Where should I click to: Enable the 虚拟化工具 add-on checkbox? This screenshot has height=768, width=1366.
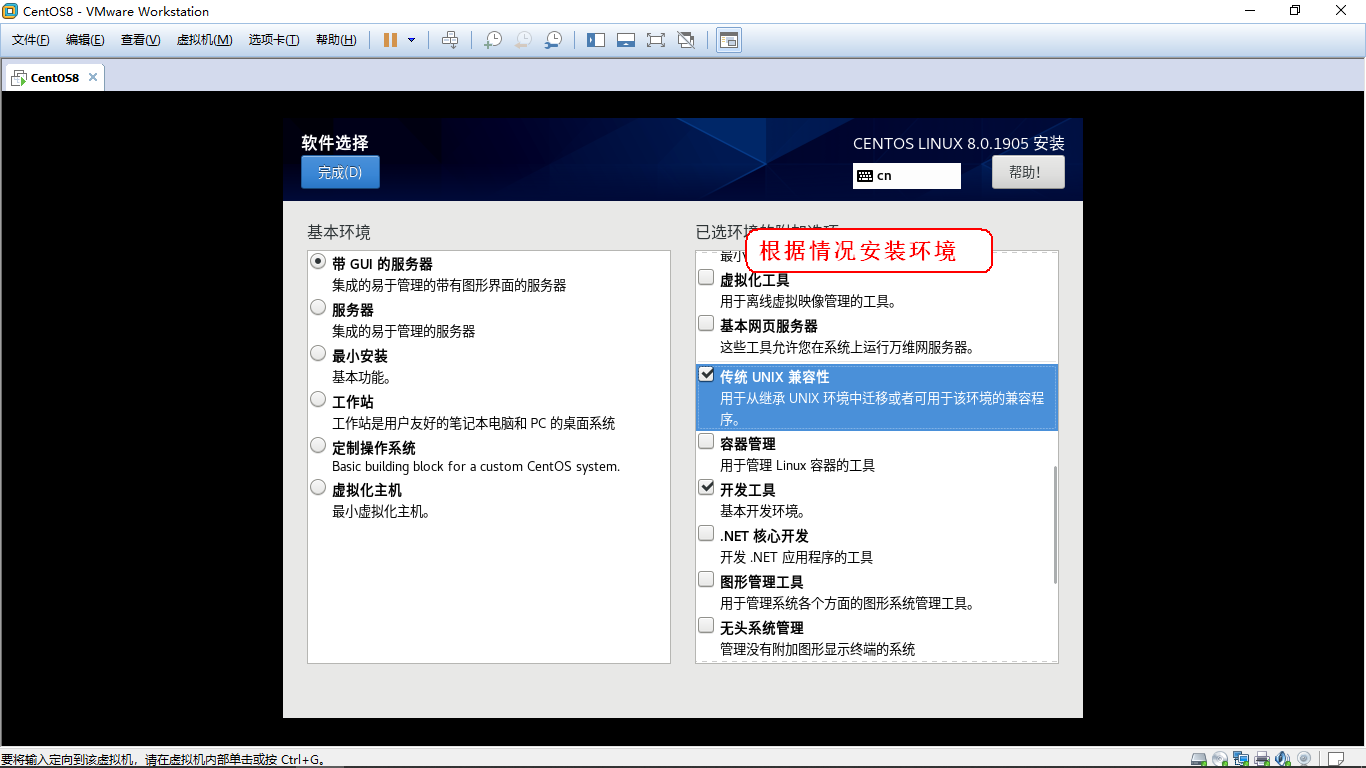pos(706,278)
